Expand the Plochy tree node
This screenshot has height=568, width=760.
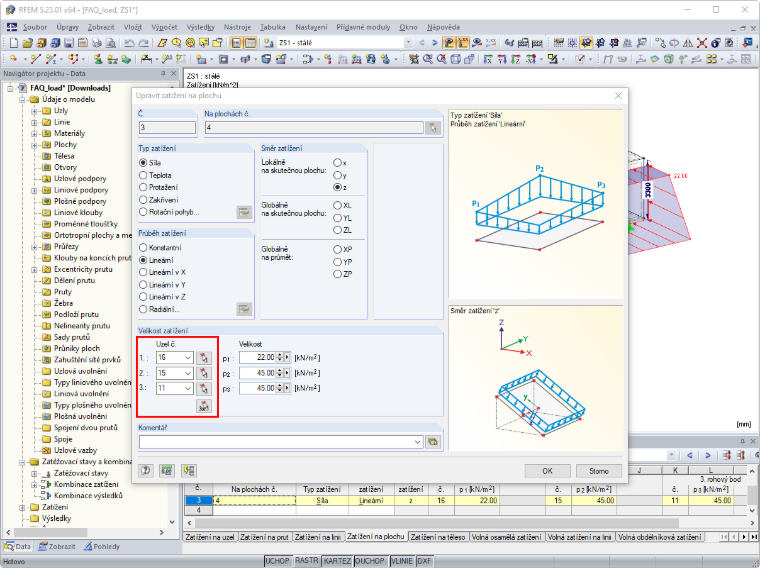coord(34,145)
